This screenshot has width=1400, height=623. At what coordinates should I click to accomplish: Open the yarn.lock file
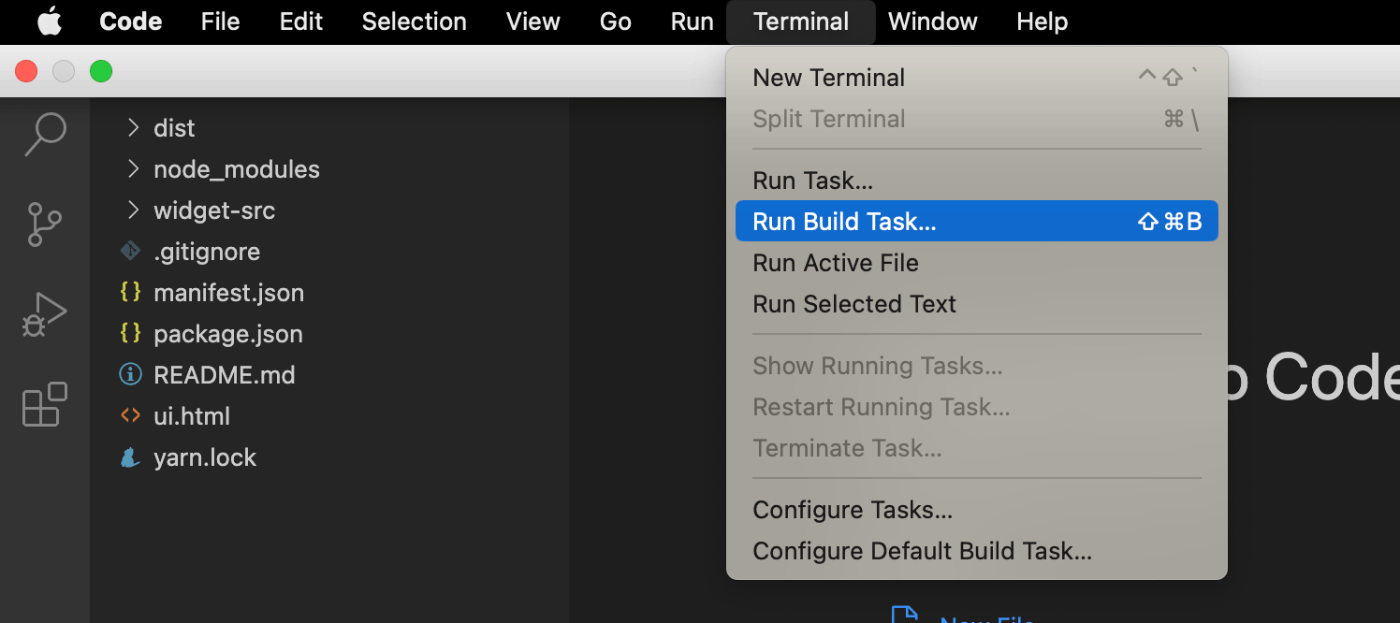click(205, 458)
